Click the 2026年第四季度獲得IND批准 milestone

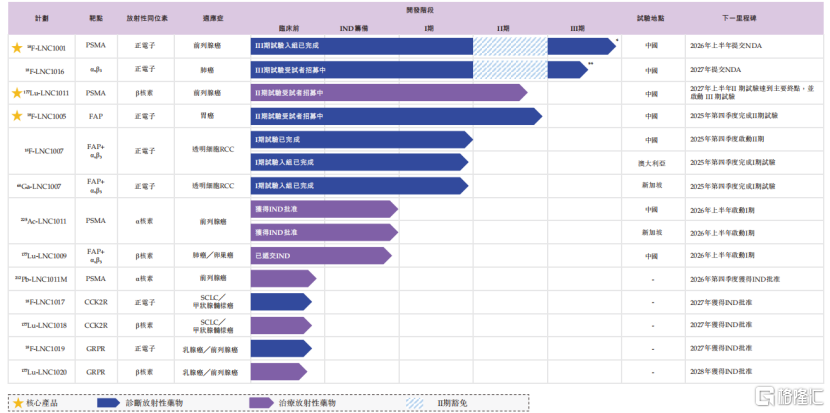tap(735, 279)
